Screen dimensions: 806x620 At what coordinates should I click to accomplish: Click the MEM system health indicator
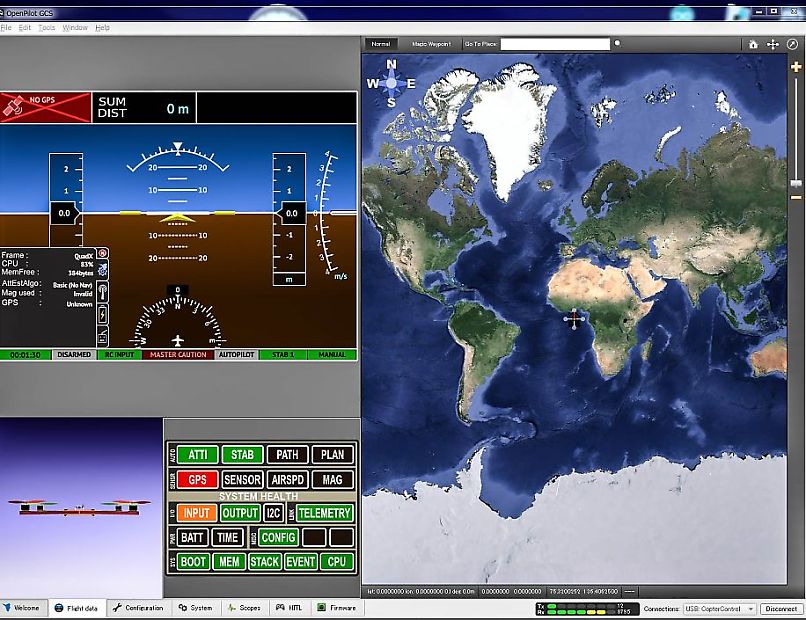pyautogui.click(x=229, y=562)
